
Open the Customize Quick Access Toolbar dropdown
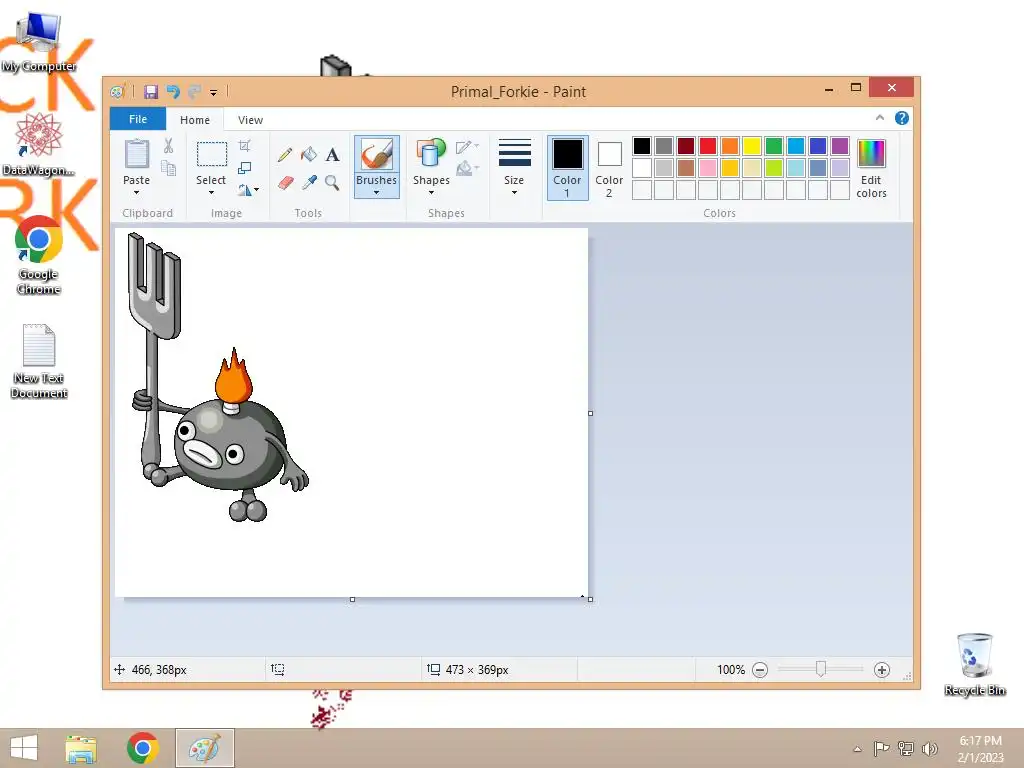click(214, 93)
